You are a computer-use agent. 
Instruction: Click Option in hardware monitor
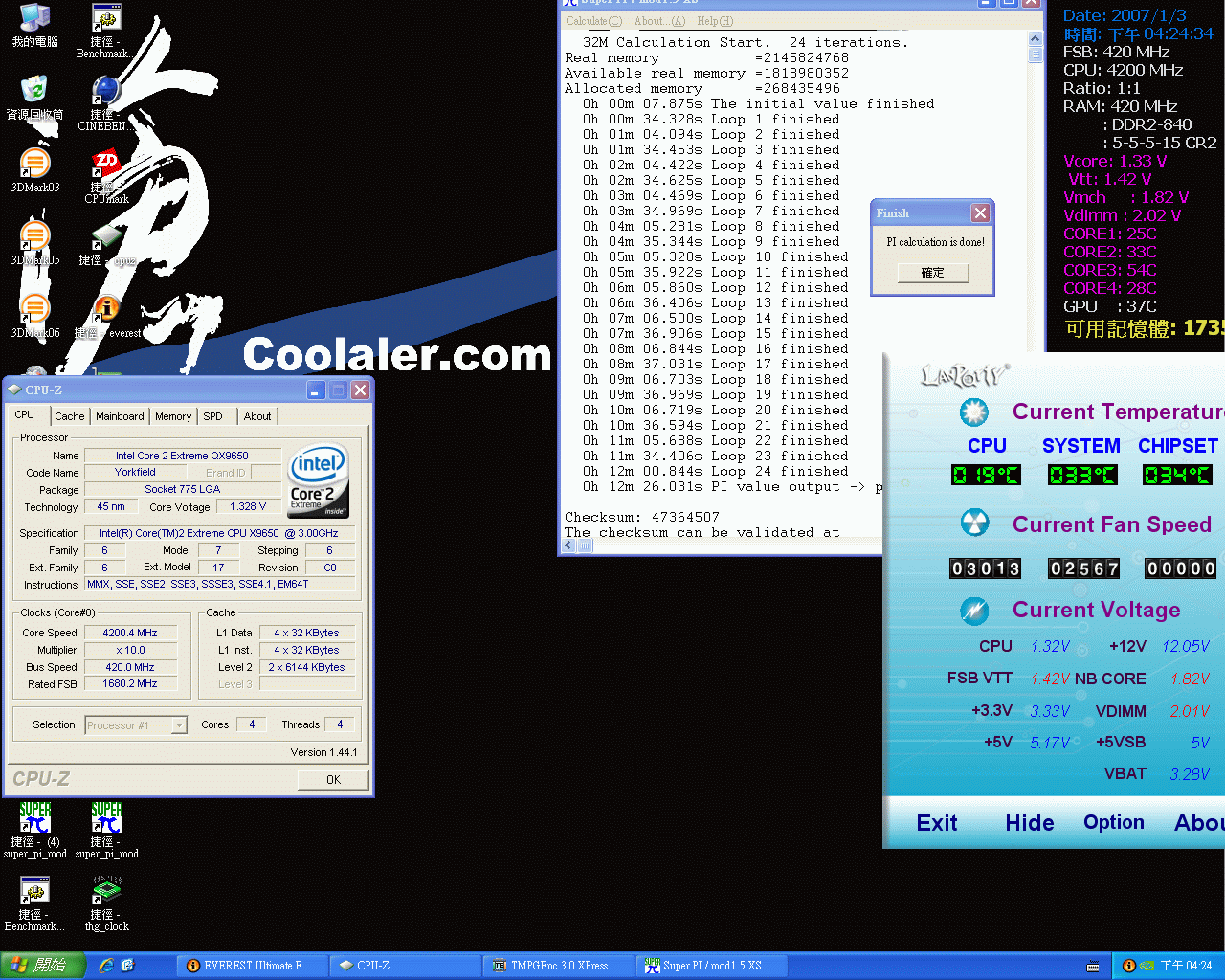tap(1114, 822)
